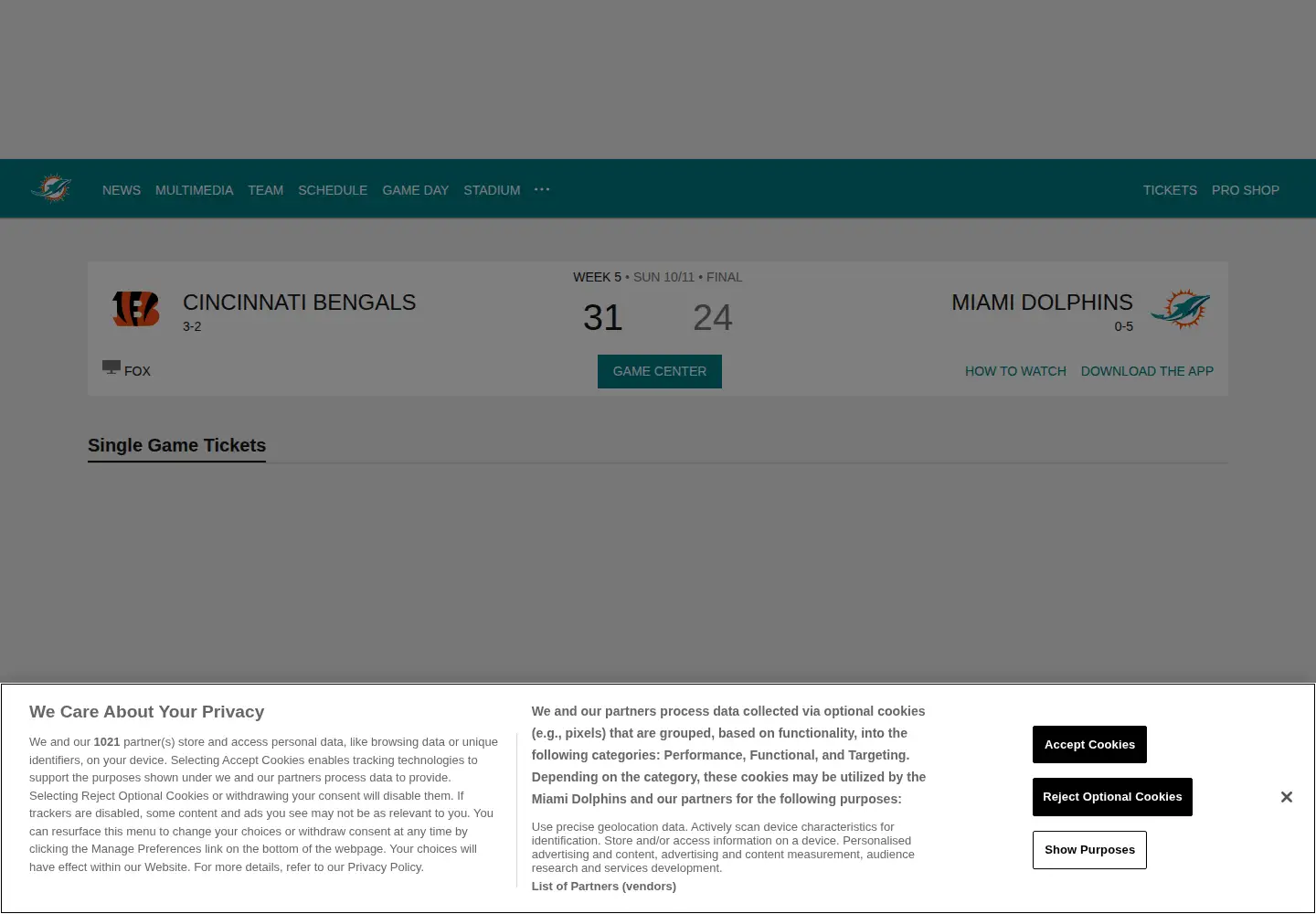Click the Dolphins score 24
The image size is (1316, 914).
(x=713, y=318)
